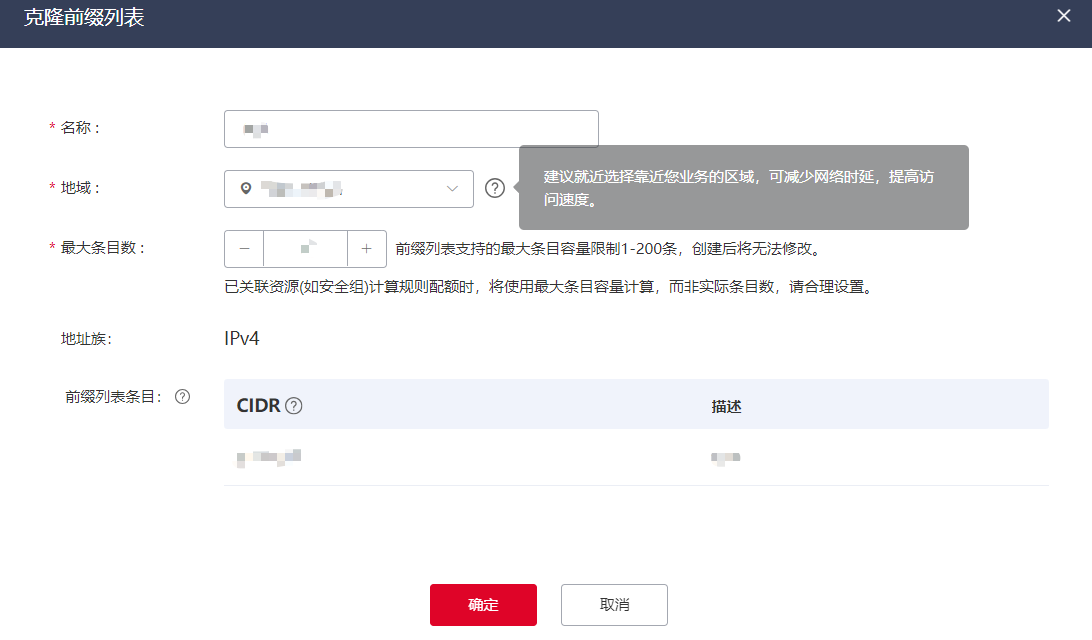Select the 描述 column header
This screenshot has width=1092, height=640.
(726, 407)
